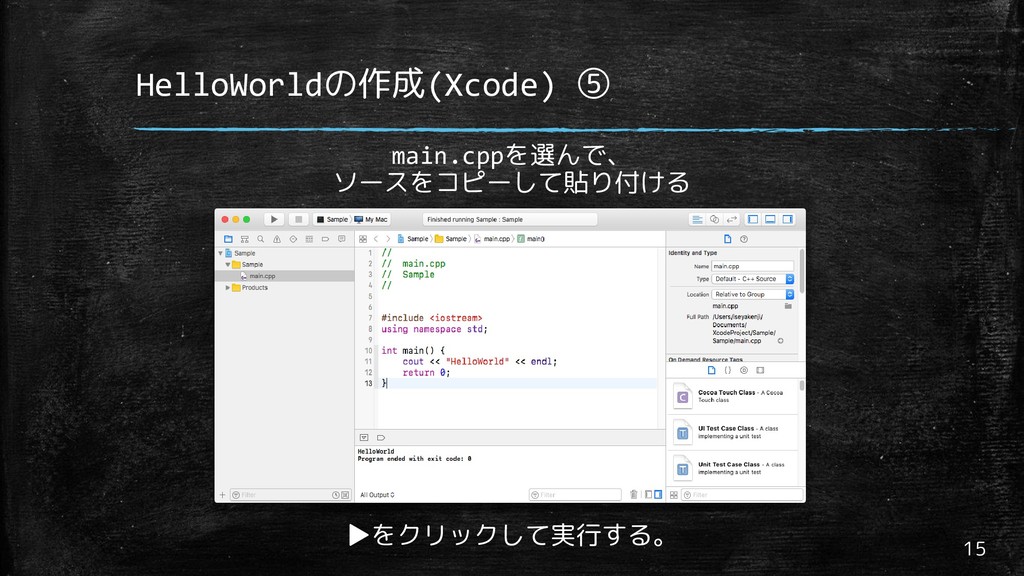The image size is (1024, 576).
Task: Open the Test navigator diamond icon
Action: tap(293, 239)
